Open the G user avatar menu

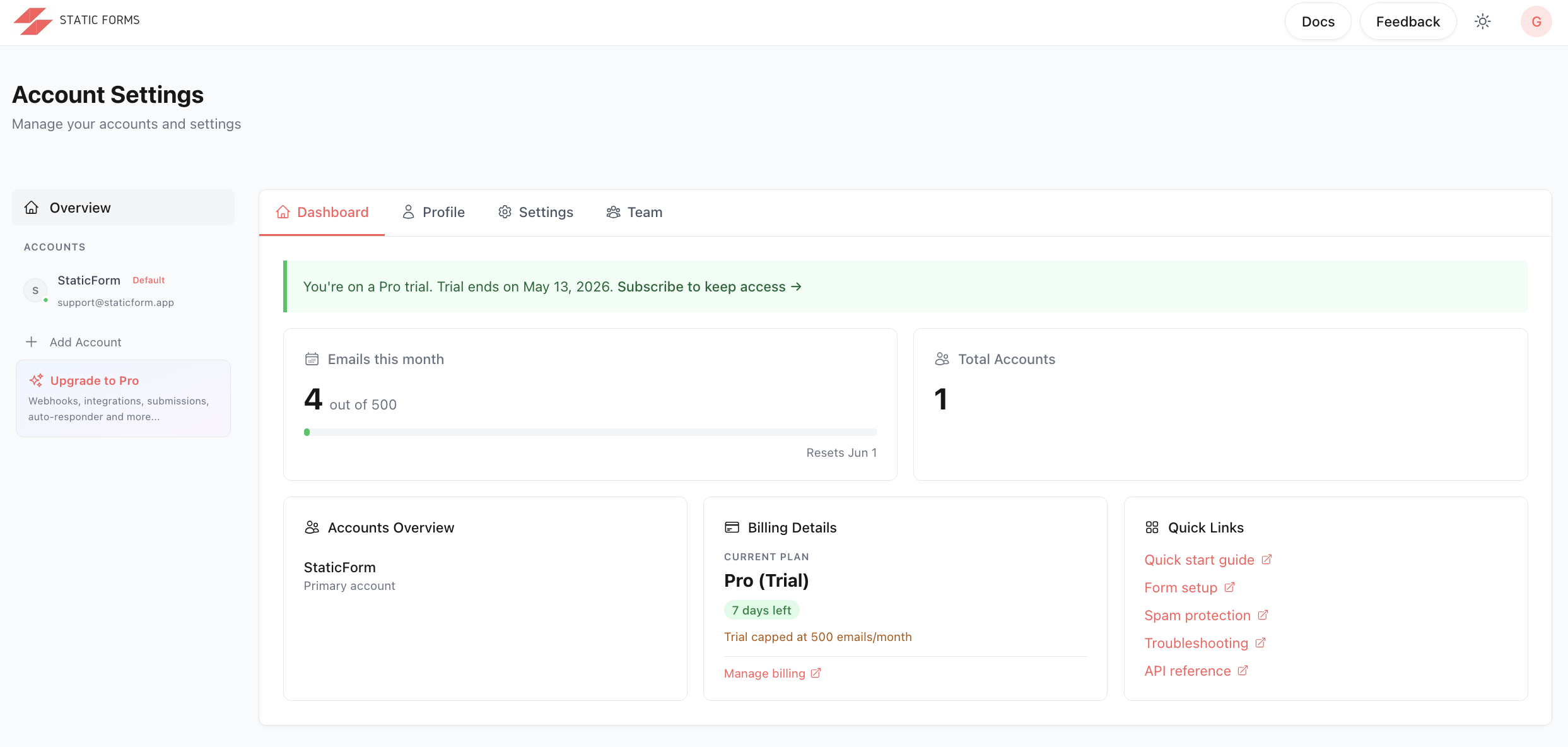(1536, 21)
